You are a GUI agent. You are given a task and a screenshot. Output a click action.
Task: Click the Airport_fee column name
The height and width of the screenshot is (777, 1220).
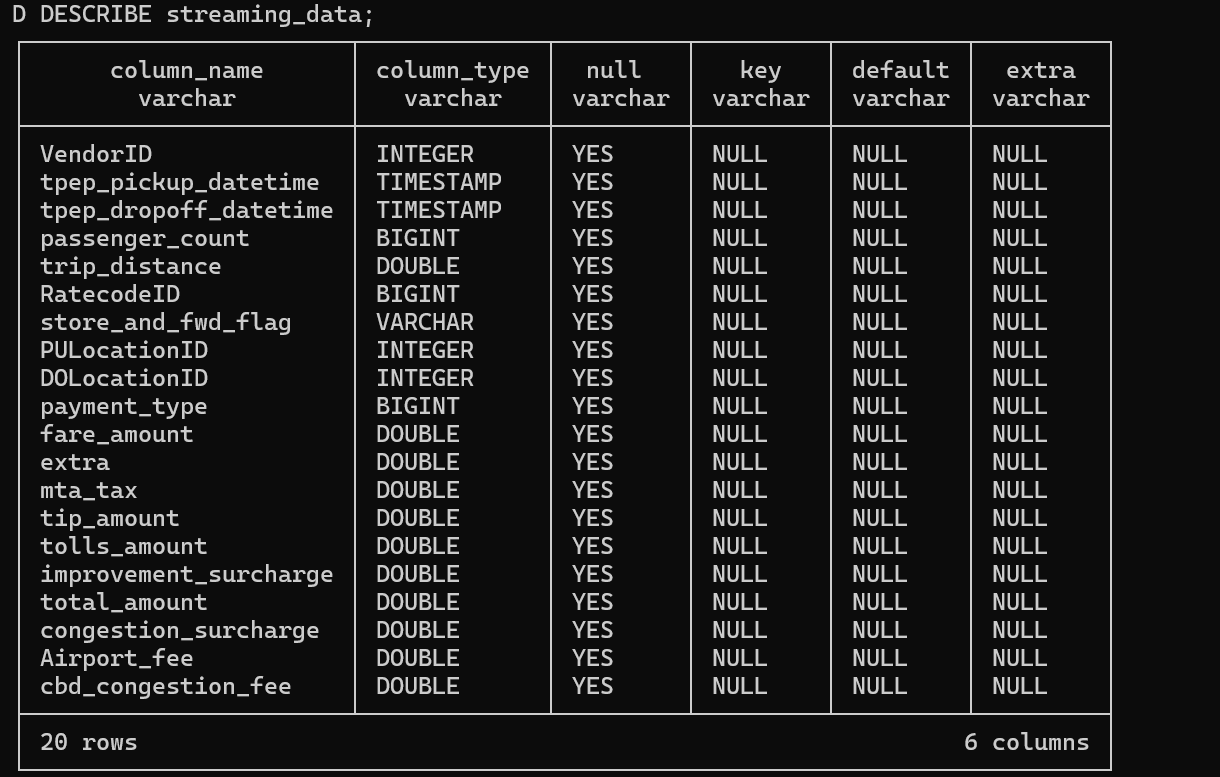pos(116,658)
